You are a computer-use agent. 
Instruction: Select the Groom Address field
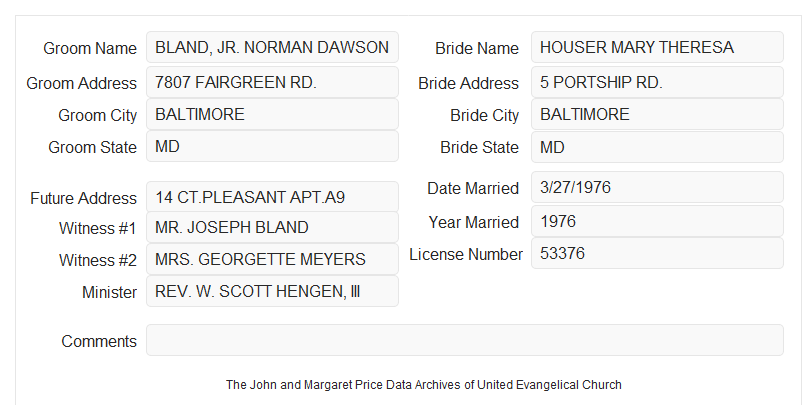click(272, 82)
